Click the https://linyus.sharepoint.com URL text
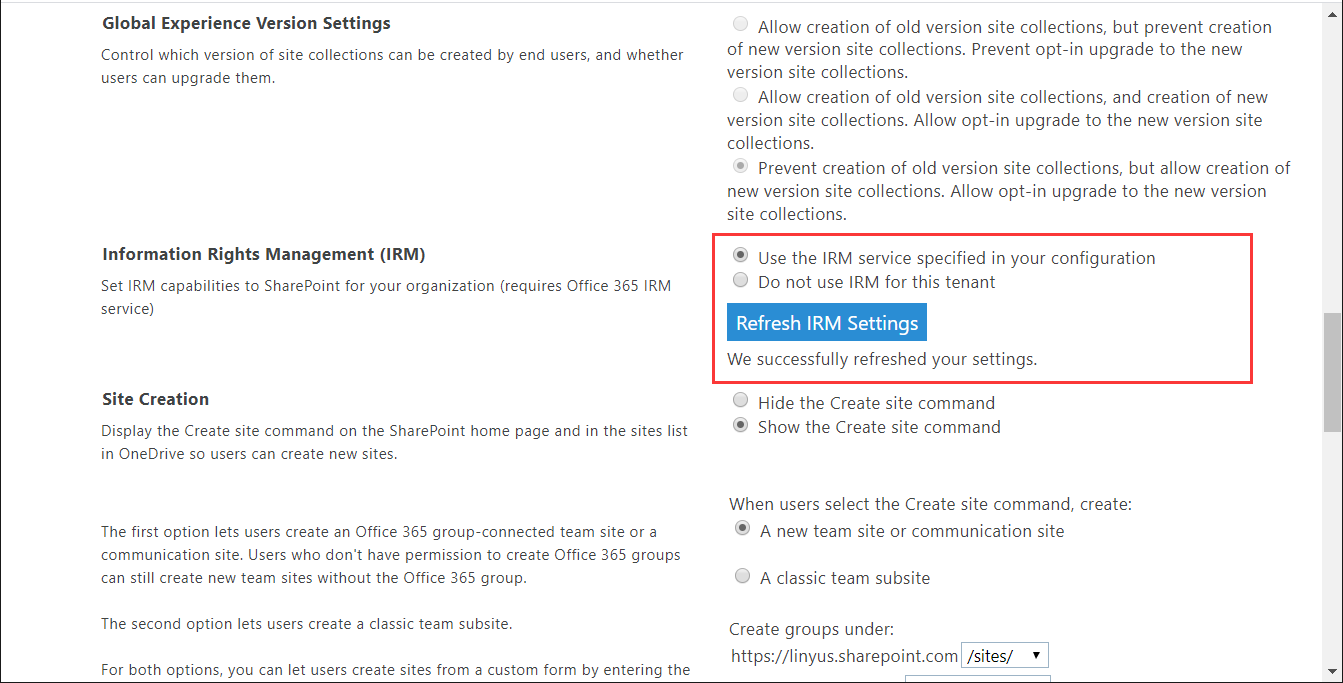 point(843,656)
